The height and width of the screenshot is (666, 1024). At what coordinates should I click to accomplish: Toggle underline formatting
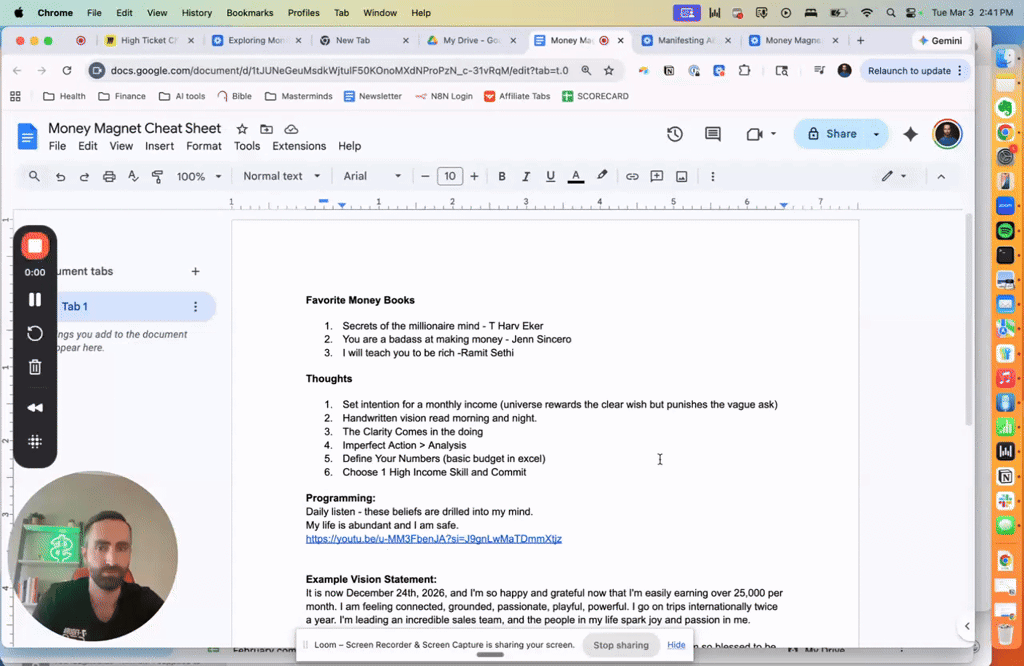coord(550,176)
